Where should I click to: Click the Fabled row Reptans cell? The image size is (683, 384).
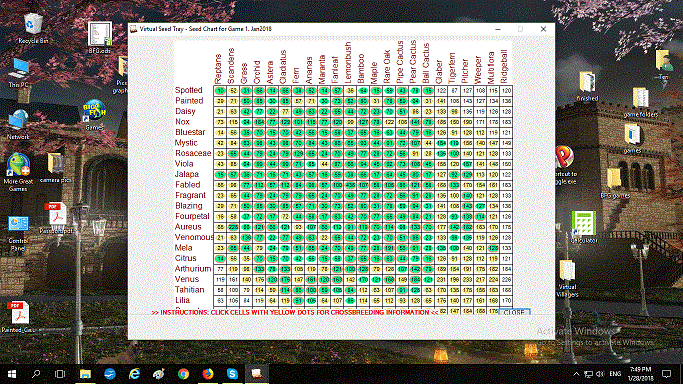220,185
